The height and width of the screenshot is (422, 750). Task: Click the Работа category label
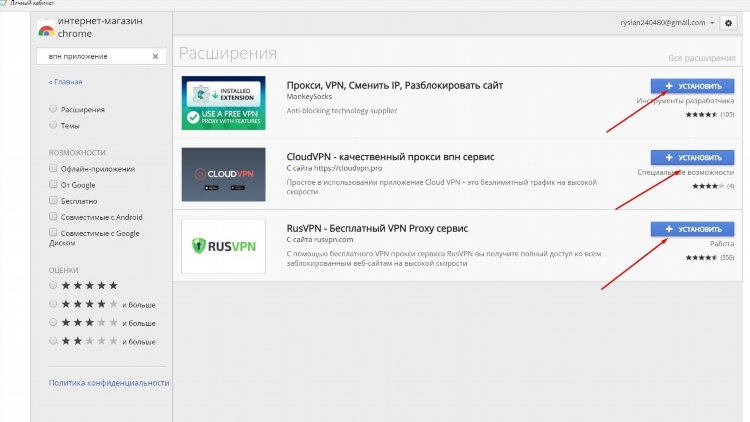pyautogui.click(x=722, y=244)
